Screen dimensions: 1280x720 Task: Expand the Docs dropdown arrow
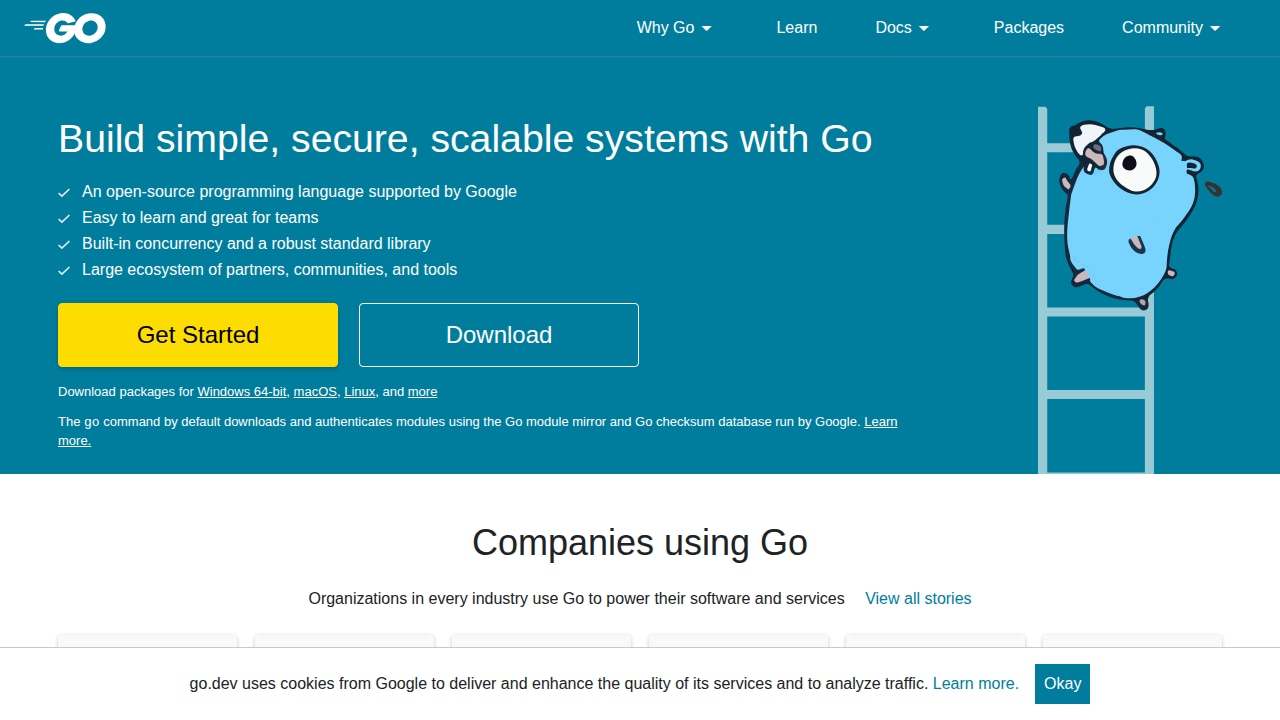(x=924, y=28)
